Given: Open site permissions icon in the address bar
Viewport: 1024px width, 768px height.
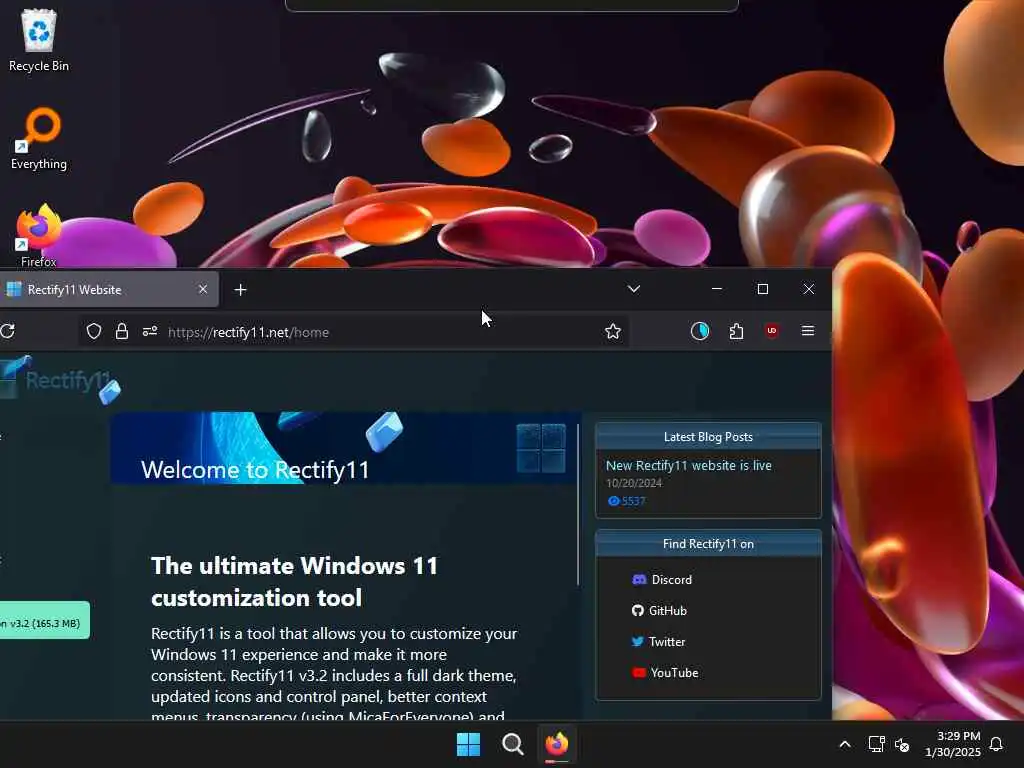Looking at the screenshot, I should click(x=150, y=332).
